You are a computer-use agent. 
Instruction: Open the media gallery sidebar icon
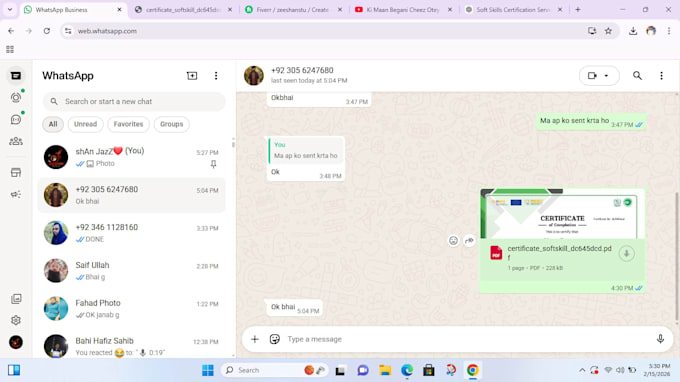point(16,299)
